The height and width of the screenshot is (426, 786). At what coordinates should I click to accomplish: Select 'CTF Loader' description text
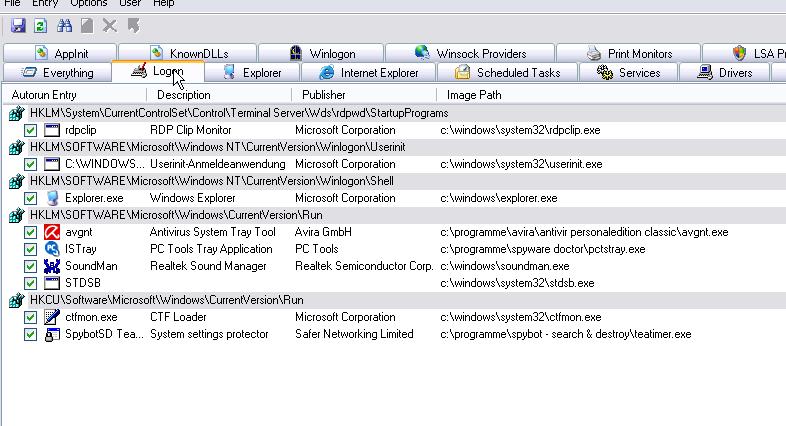[x=178, y=317]
